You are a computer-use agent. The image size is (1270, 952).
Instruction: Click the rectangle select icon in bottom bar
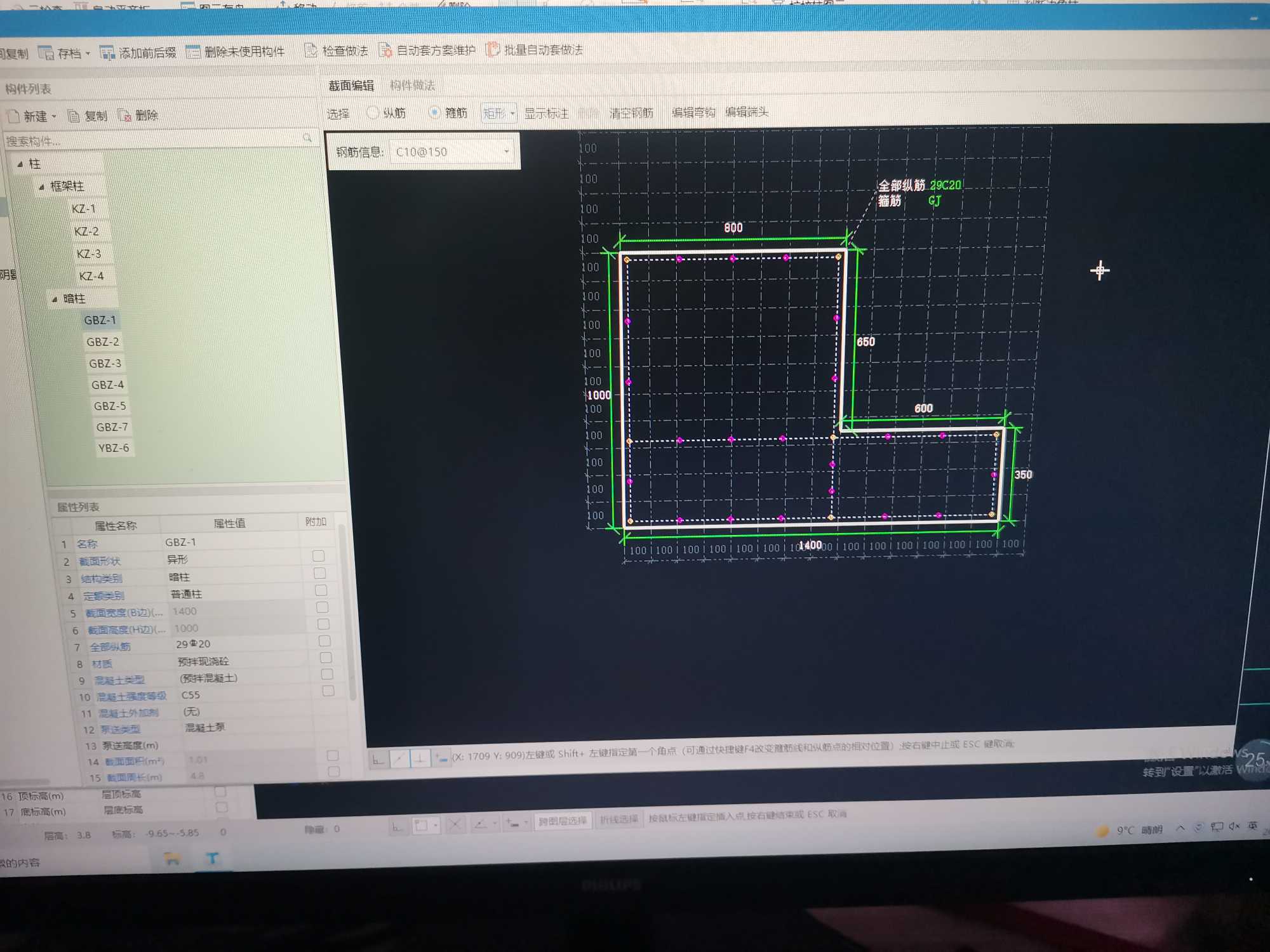coord(420,826)
